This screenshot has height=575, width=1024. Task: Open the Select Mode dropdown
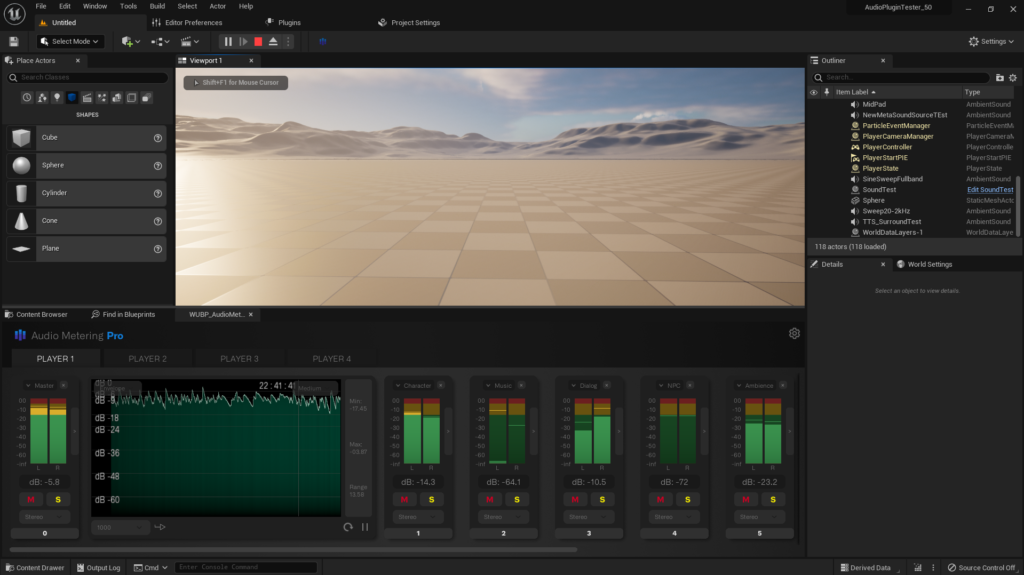pyautogui.click(x=70, y=41)
